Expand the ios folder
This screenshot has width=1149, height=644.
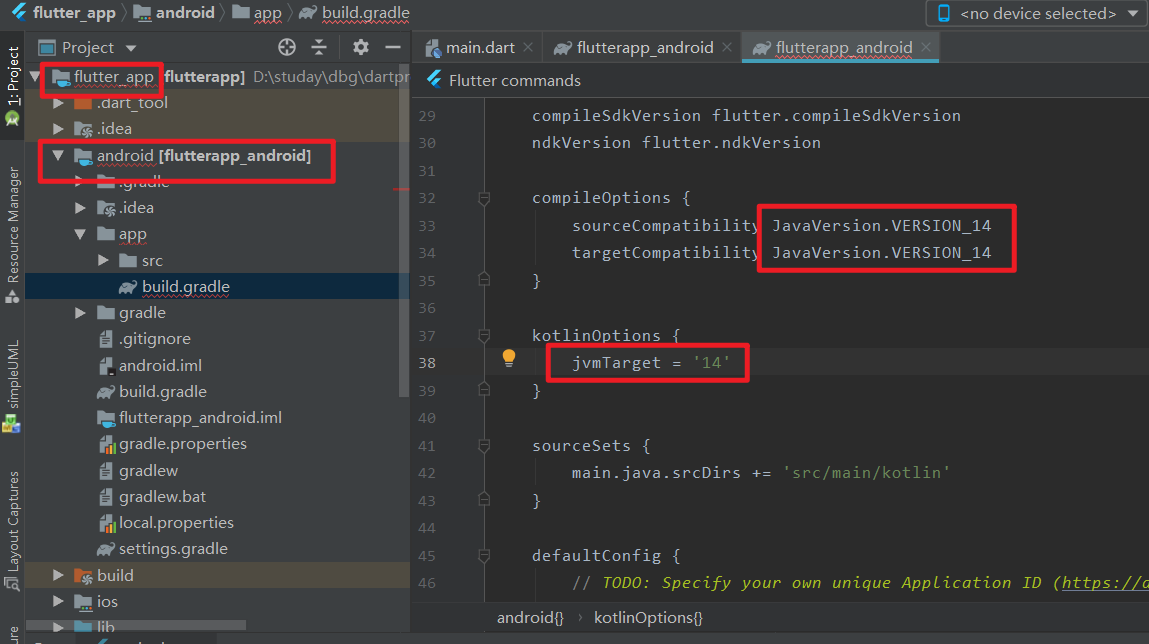click(x=58, y=602)
